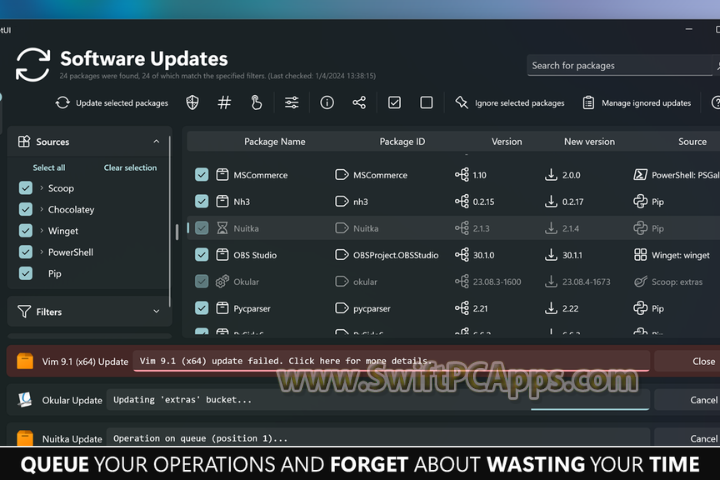Click the Pip source icon for Nh3
Viewport: 720px width, 480px height.
click(x=640, y=201)
